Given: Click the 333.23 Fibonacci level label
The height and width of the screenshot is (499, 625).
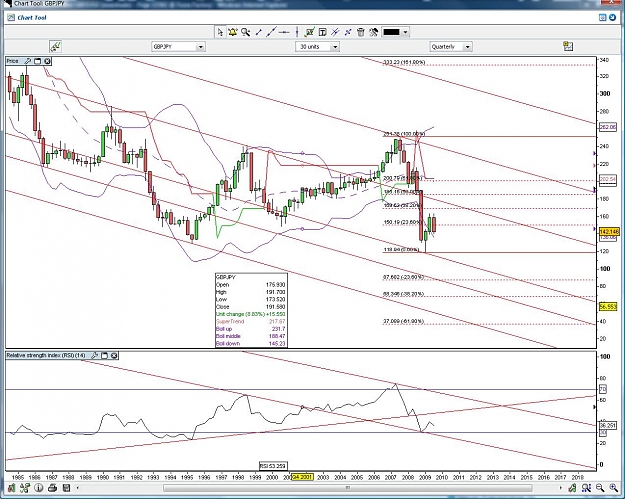Looking at the screenshot, I should coord(404,62).
